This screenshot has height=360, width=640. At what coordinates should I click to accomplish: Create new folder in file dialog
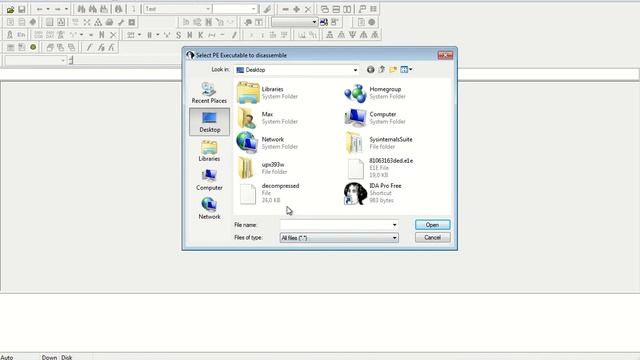point(393,70)
